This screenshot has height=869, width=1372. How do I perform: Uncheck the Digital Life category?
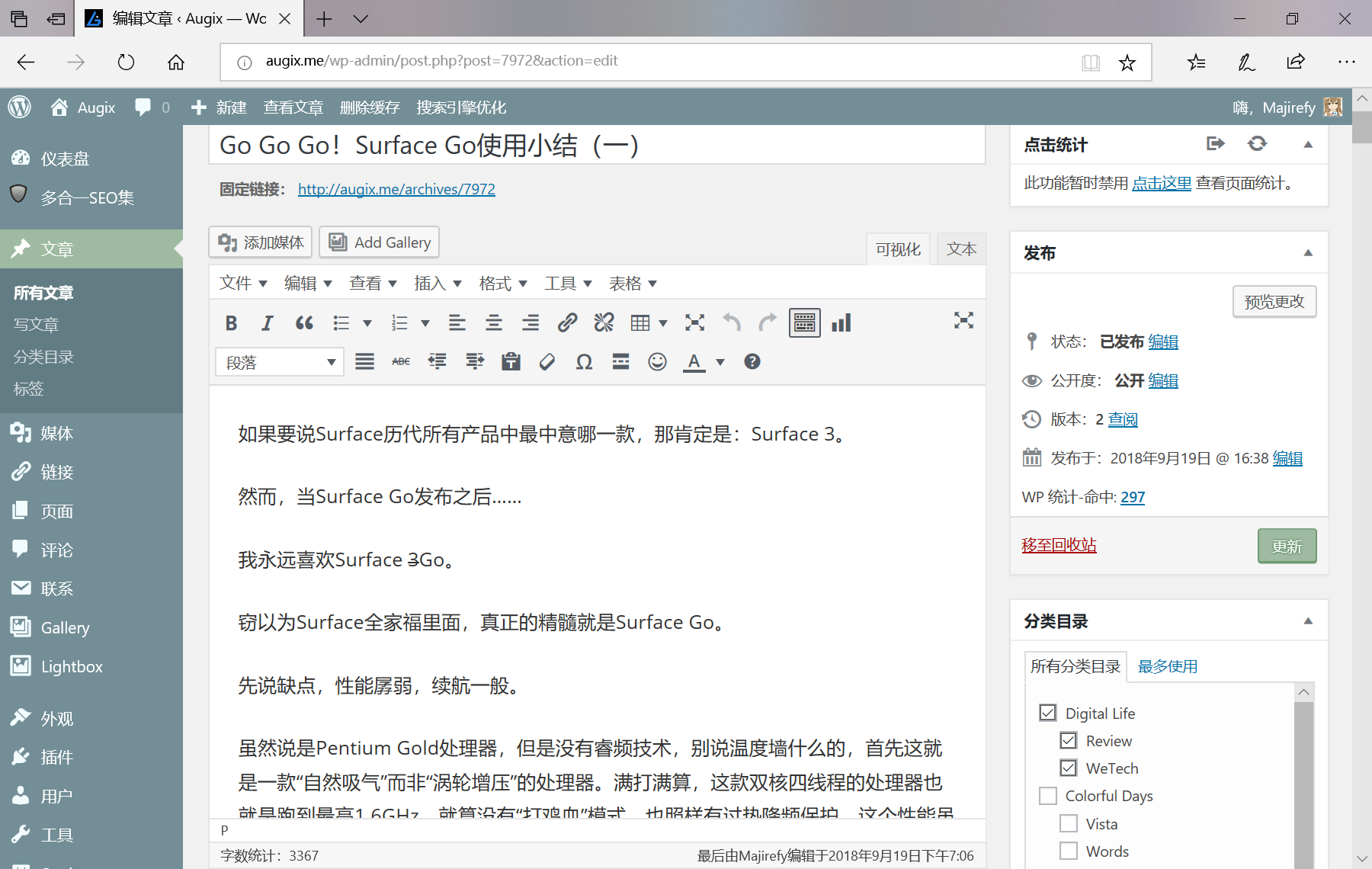pyautogui.click(x=1048, y=713)
